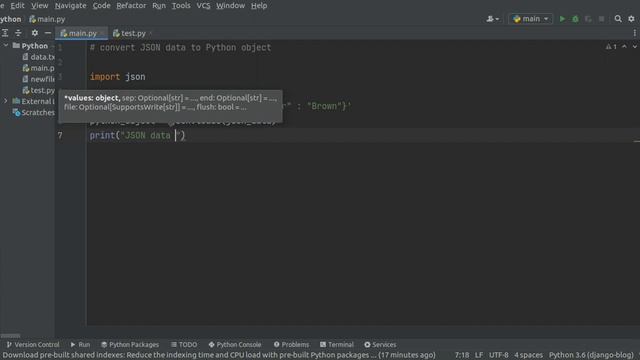This screenshot has width=640, height=360.
Task: Select test.py in project tree
Action: (38, 90)
